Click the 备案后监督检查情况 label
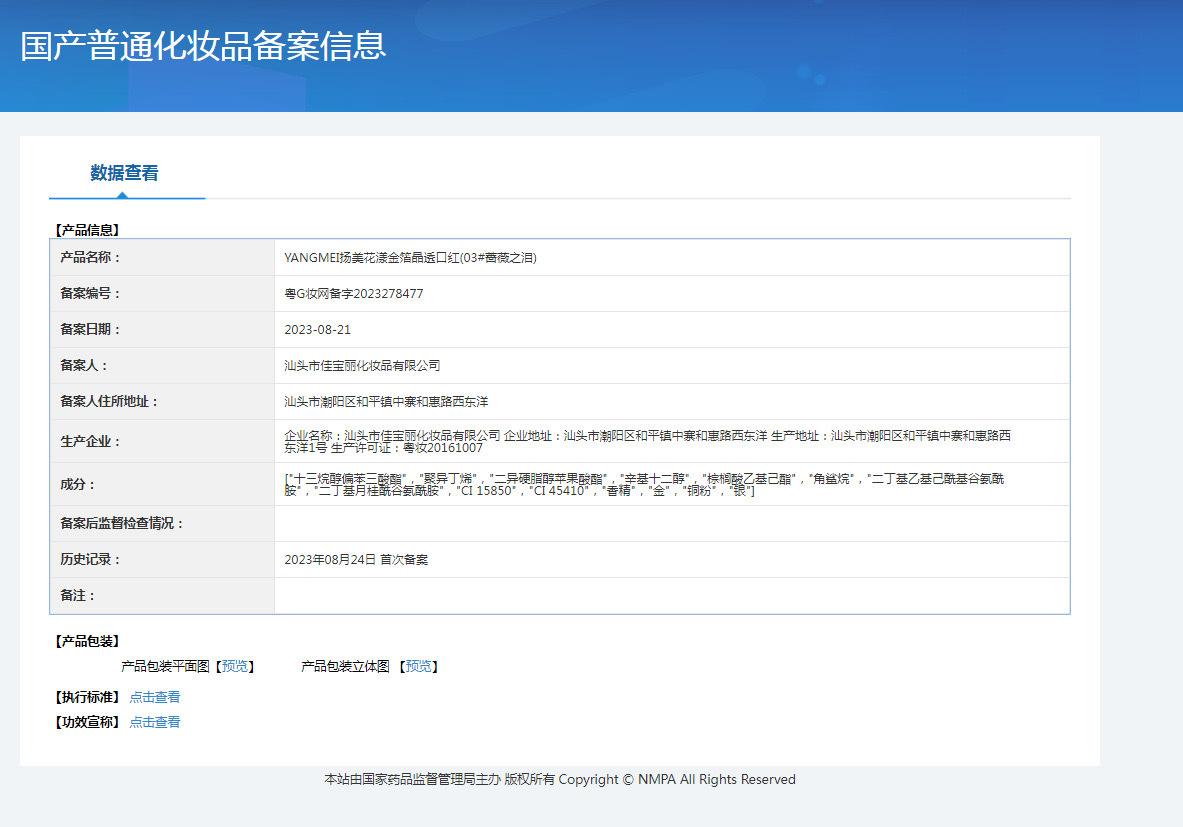This screenshot has height=827, width=1183. 121,523
